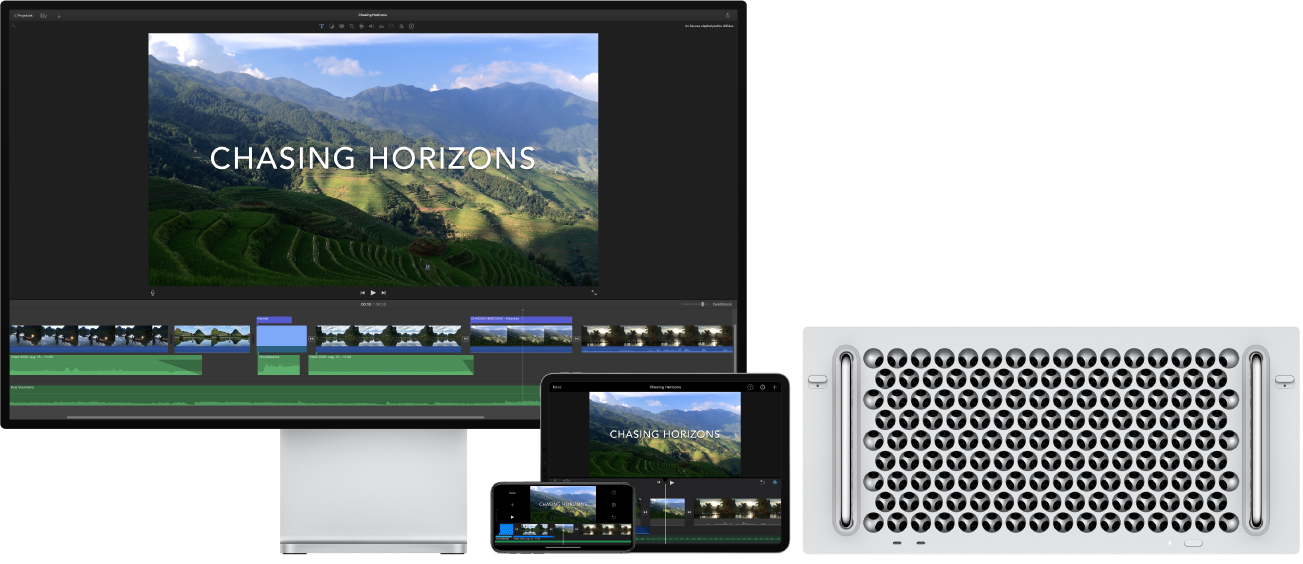
Task: Play the movie in the Mac viewer
Action: [x=373, y=293]
